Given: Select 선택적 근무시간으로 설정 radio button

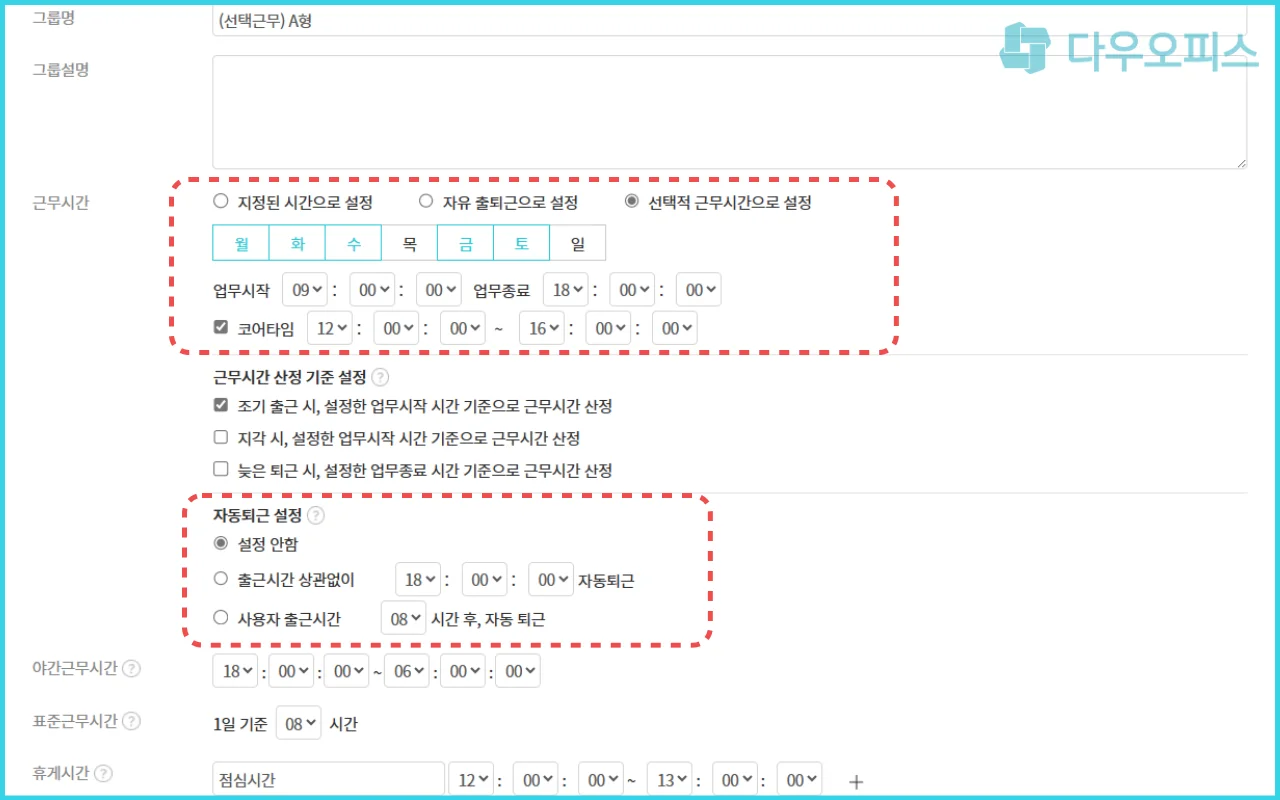Looking at the screenshot, I should pos(631,201).
